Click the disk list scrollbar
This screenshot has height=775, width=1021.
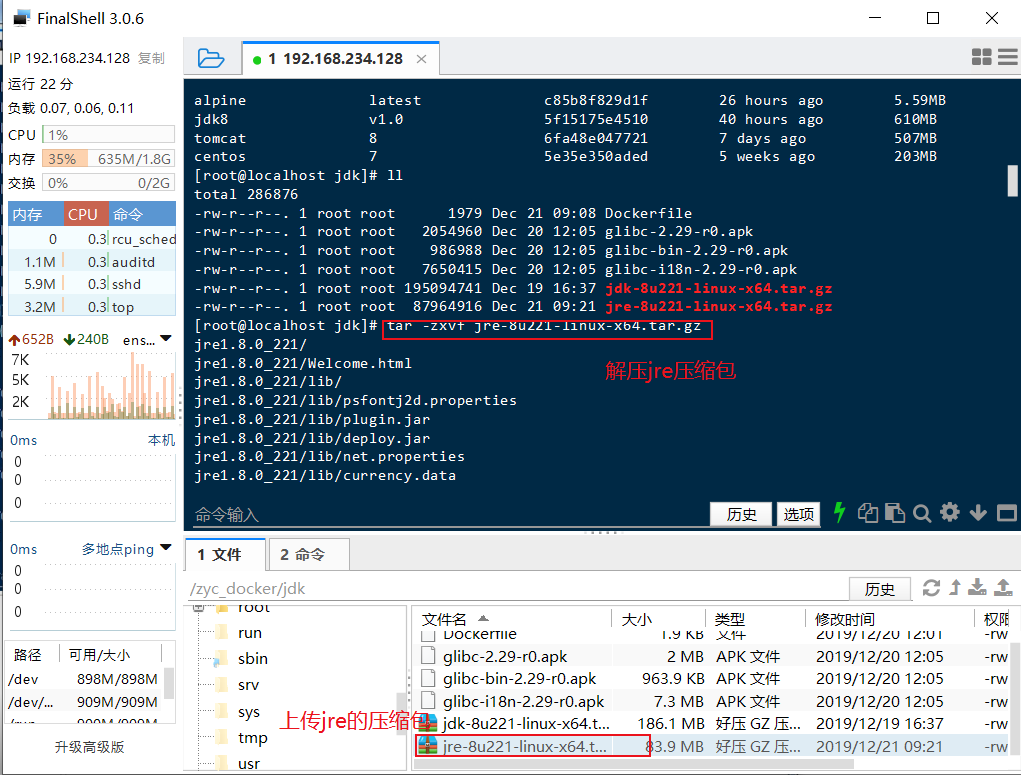tap(169, 684)
